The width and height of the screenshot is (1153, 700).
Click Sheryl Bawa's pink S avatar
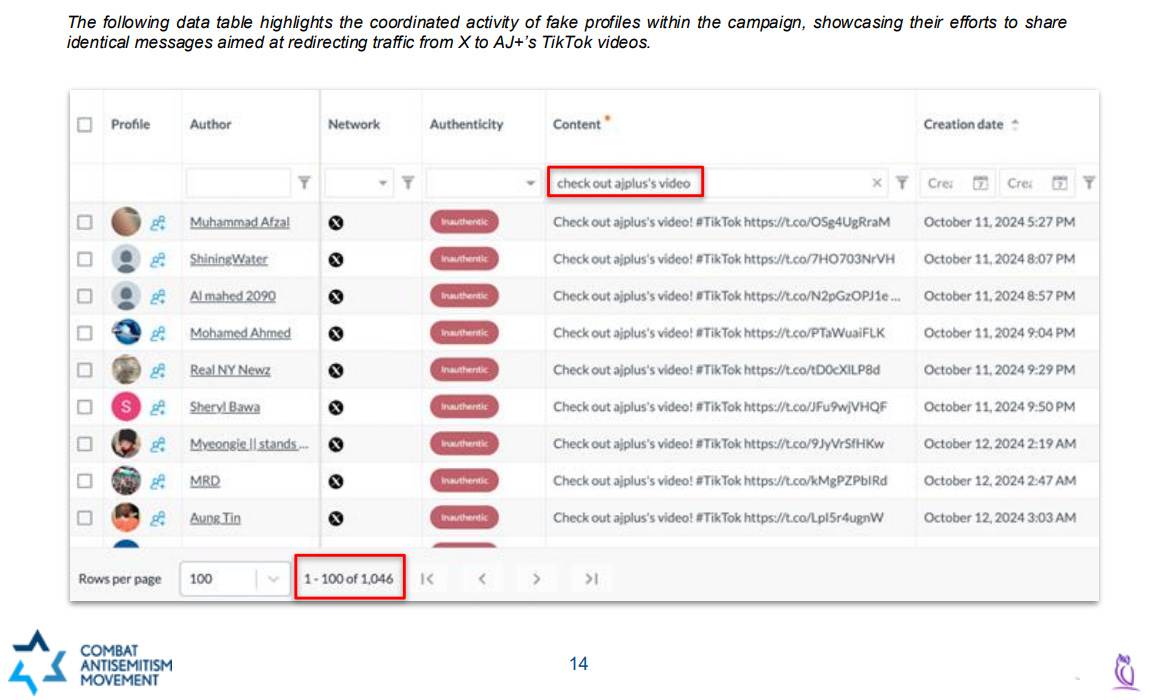[x=126, y=406]
